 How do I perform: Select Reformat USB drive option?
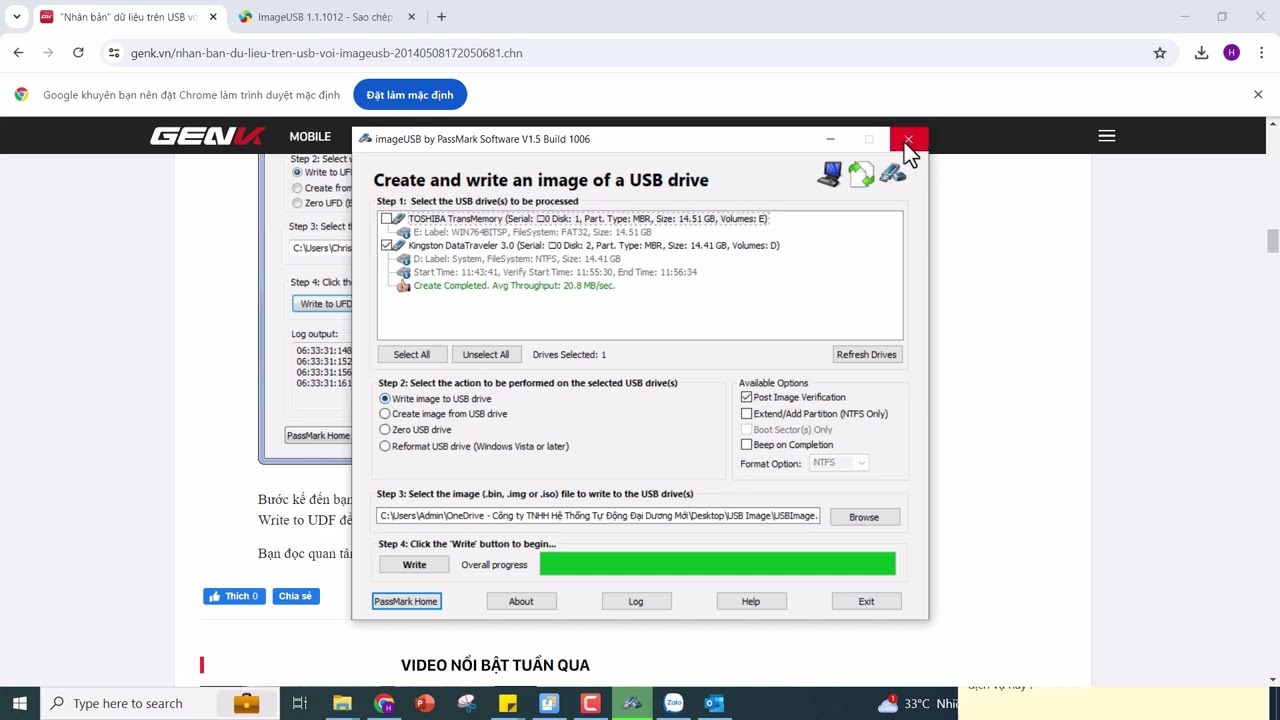385,446
